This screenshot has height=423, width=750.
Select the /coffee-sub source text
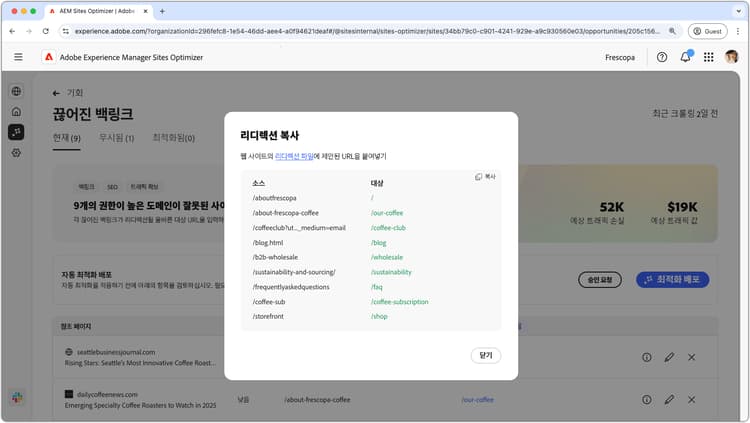point(269,302)
